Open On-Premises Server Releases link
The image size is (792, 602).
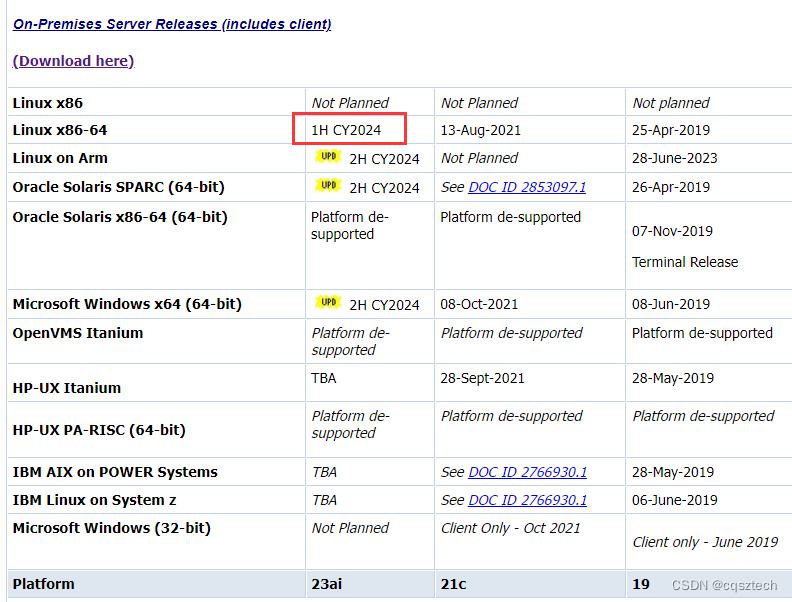(x=172, y=24)
